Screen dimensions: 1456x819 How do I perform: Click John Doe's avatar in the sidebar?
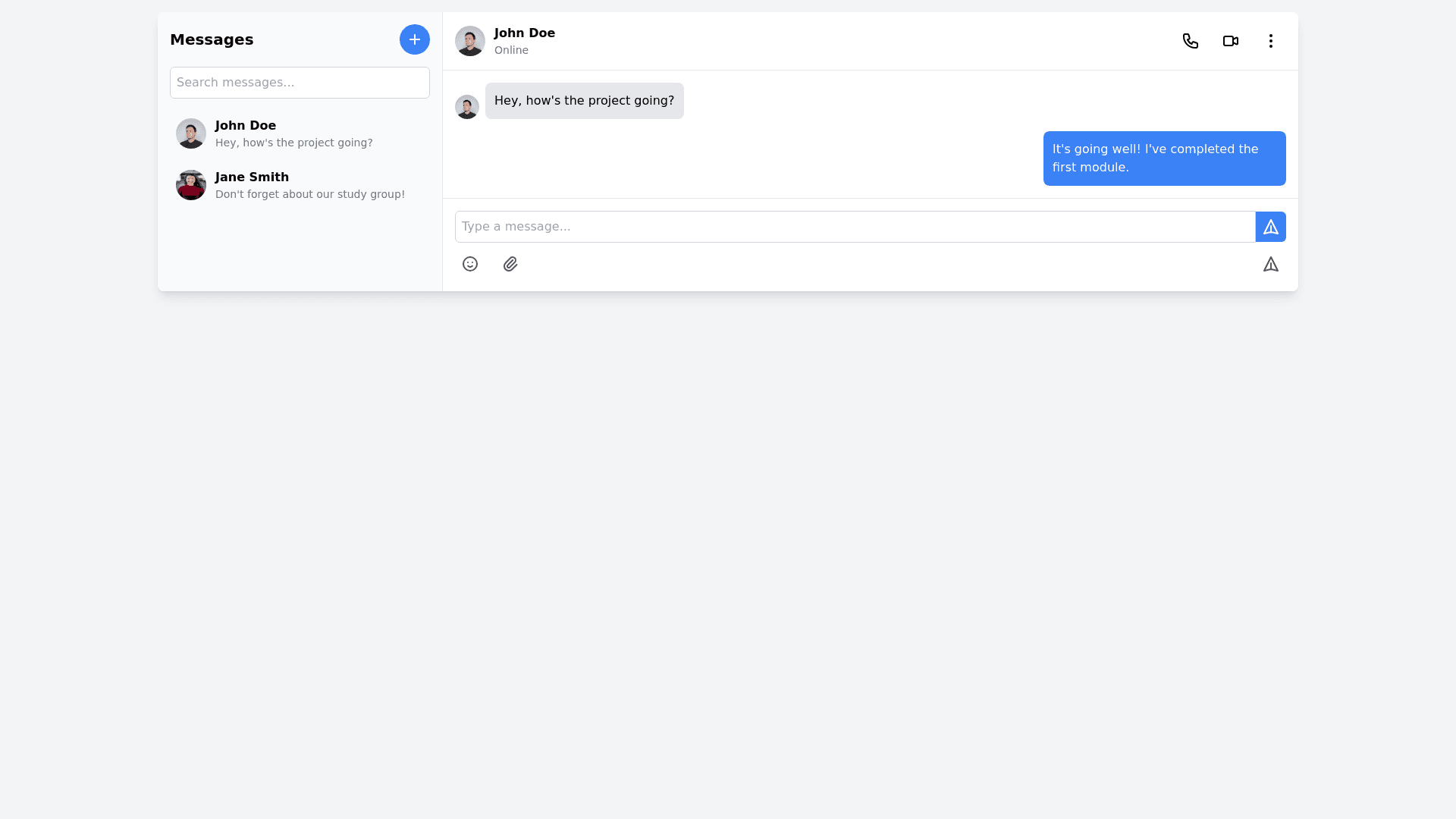tap(191, 133)
